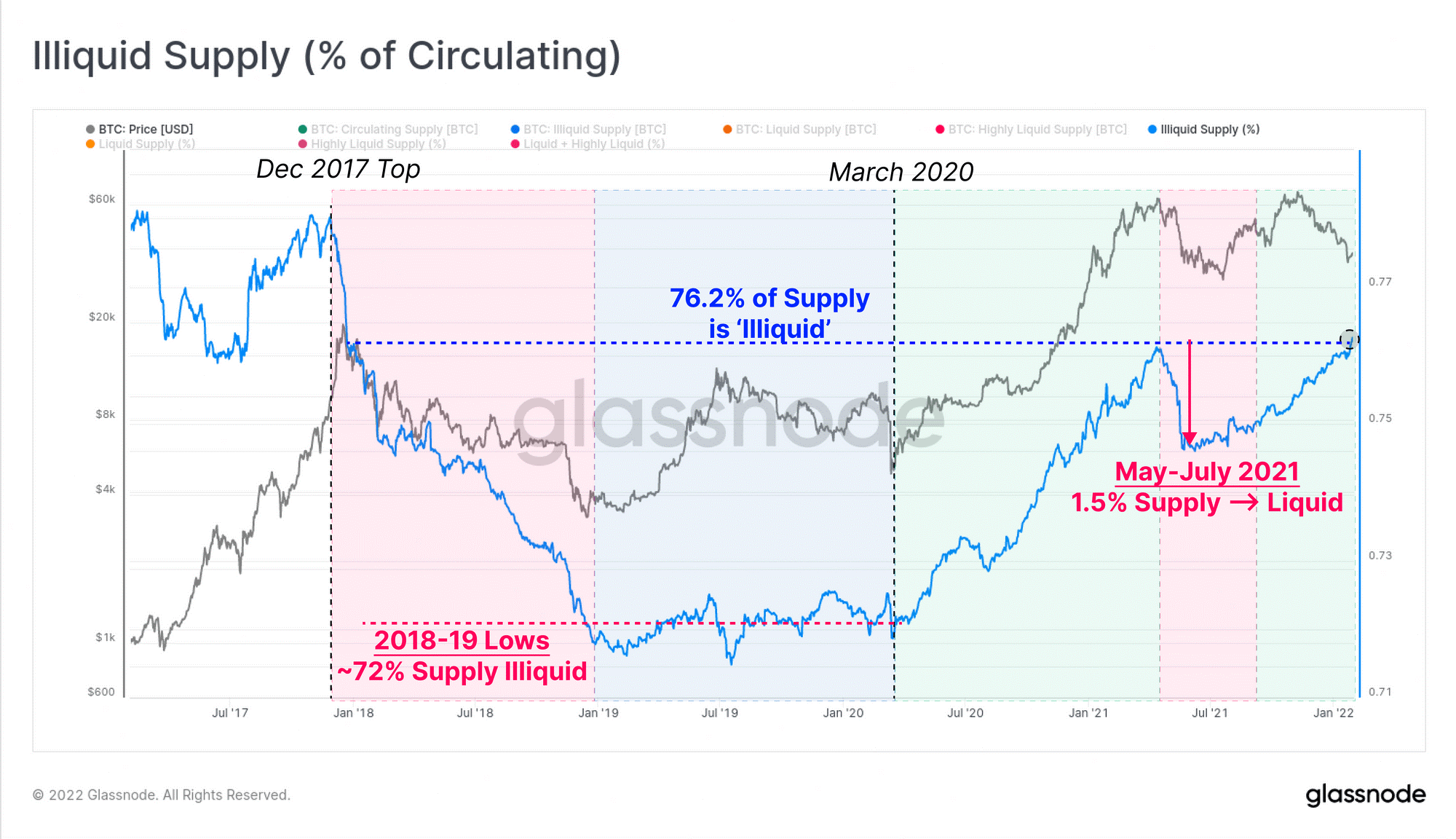Image resolution: width=1456 pixels, height=839 pixels.
Task: Click the March 2020 annotation label
Action: [x=901, y=172]
